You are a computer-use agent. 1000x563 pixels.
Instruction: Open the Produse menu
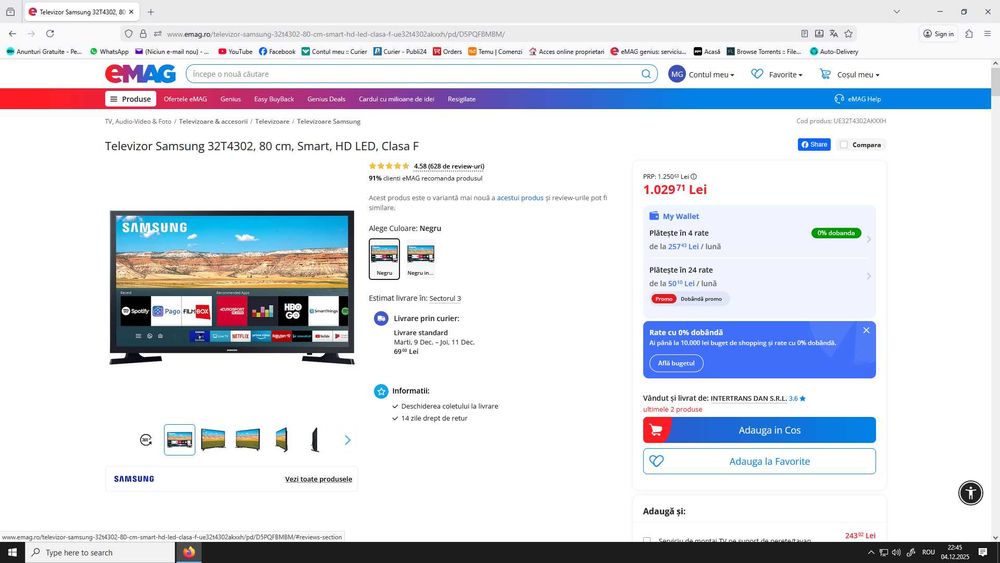point(131,99)
